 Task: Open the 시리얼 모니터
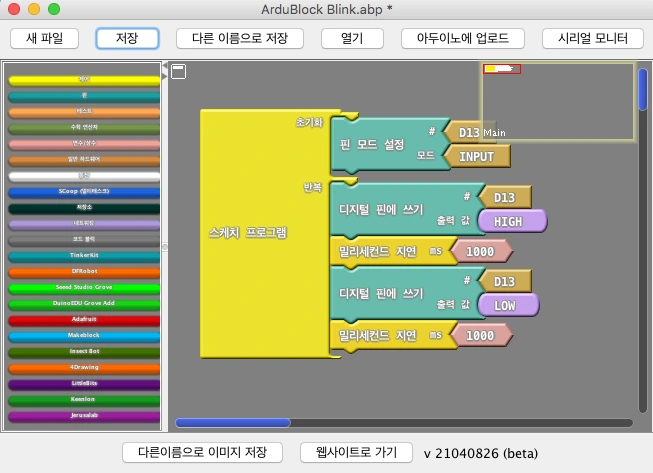(593, 38)
